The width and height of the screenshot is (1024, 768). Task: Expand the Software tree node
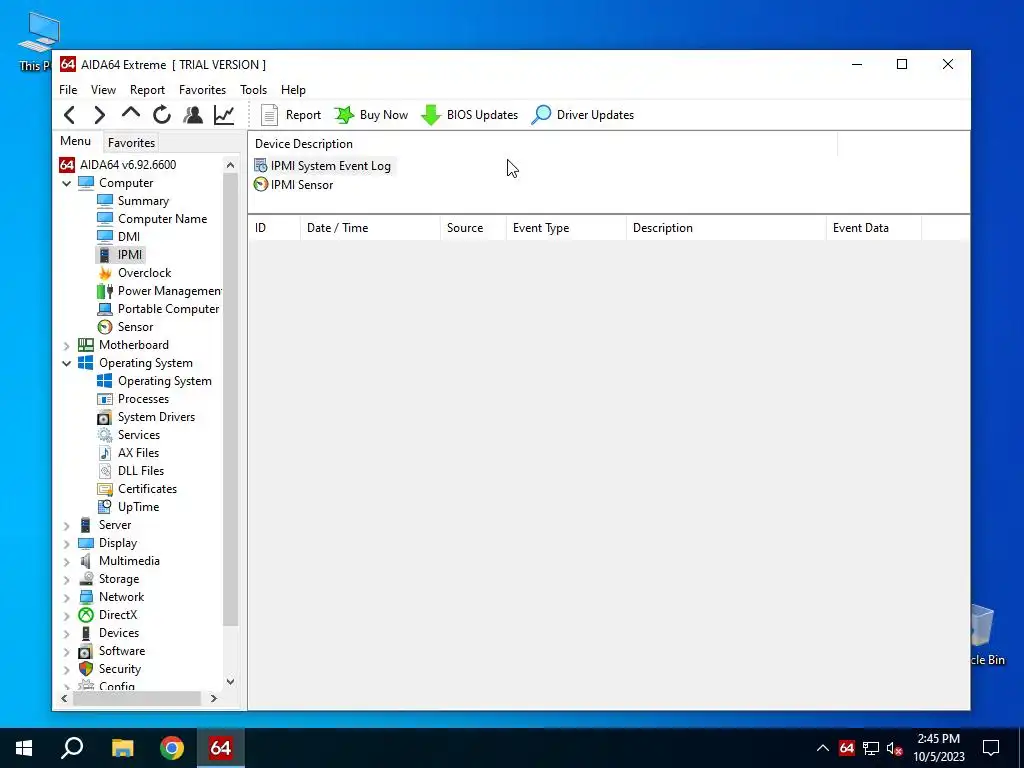click(x=67, y=652)
